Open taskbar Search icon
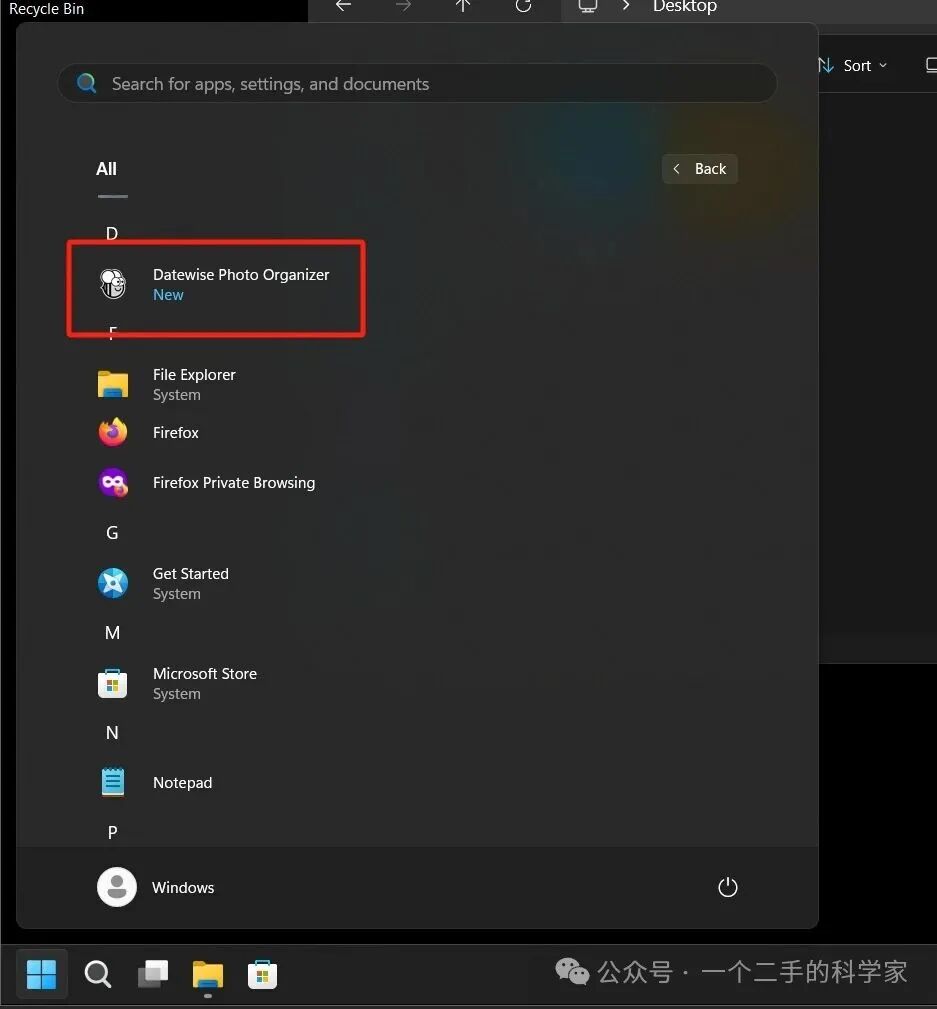The width and height of the screenshot is (937, 1009). [x=98, y=974]
